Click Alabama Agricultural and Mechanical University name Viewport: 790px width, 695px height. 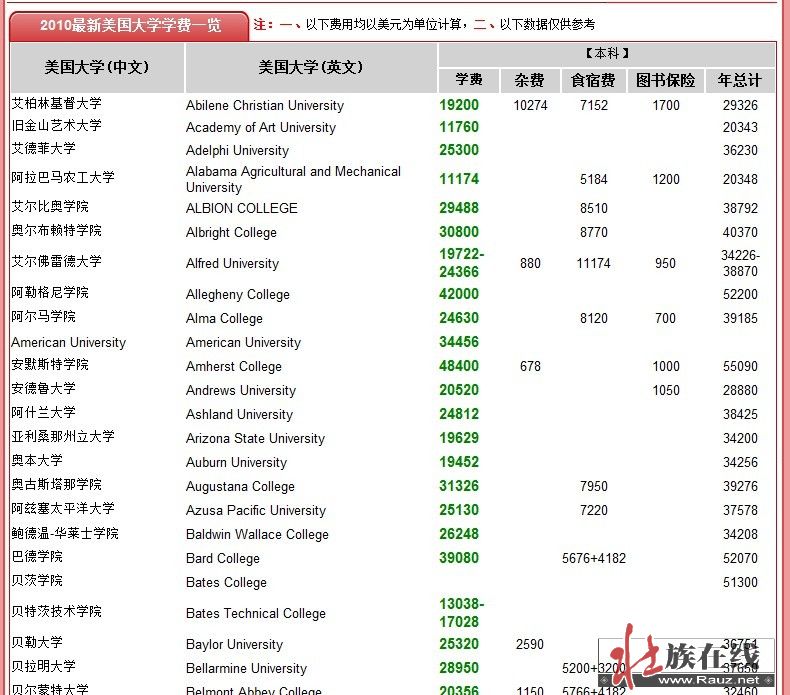(x=293, y=179)
